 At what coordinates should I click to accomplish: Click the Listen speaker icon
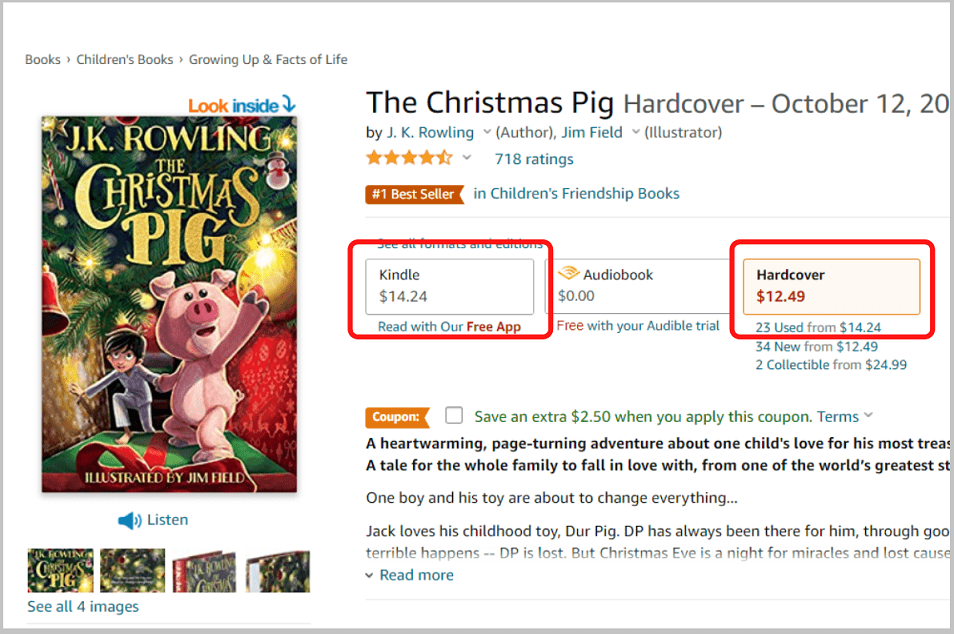tap(129, 521)
